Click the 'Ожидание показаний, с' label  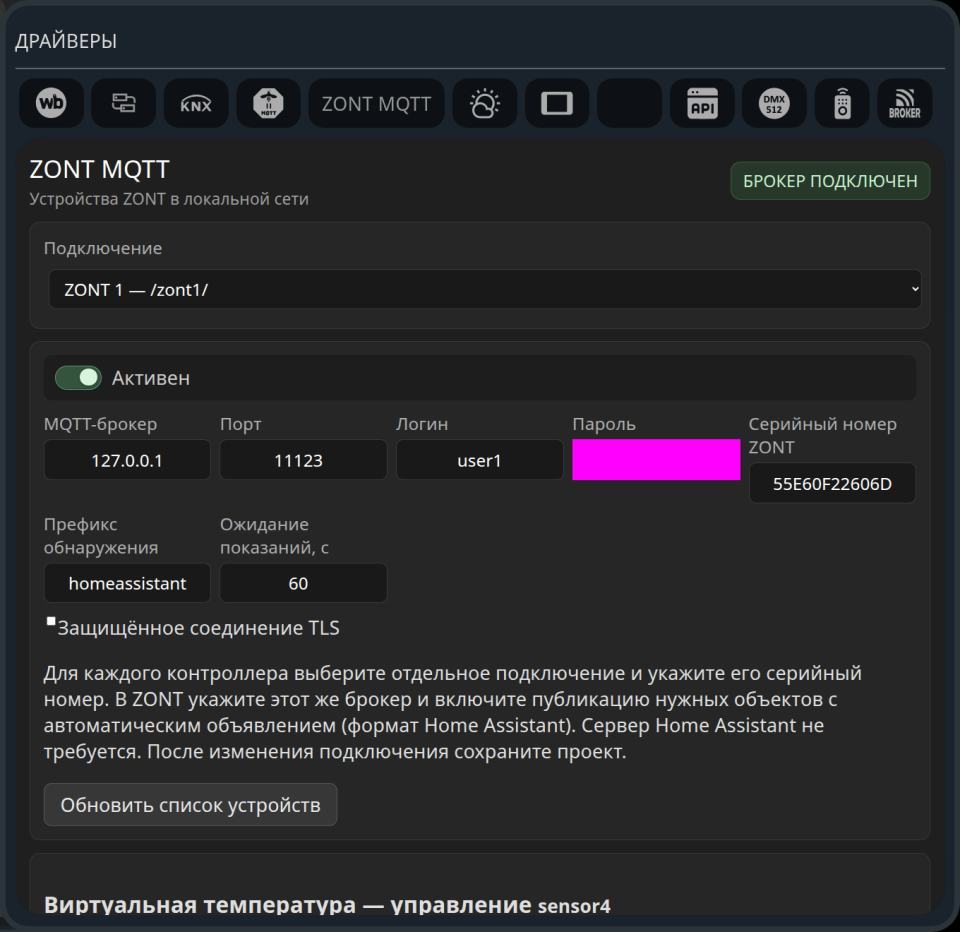tap(274, 536)
